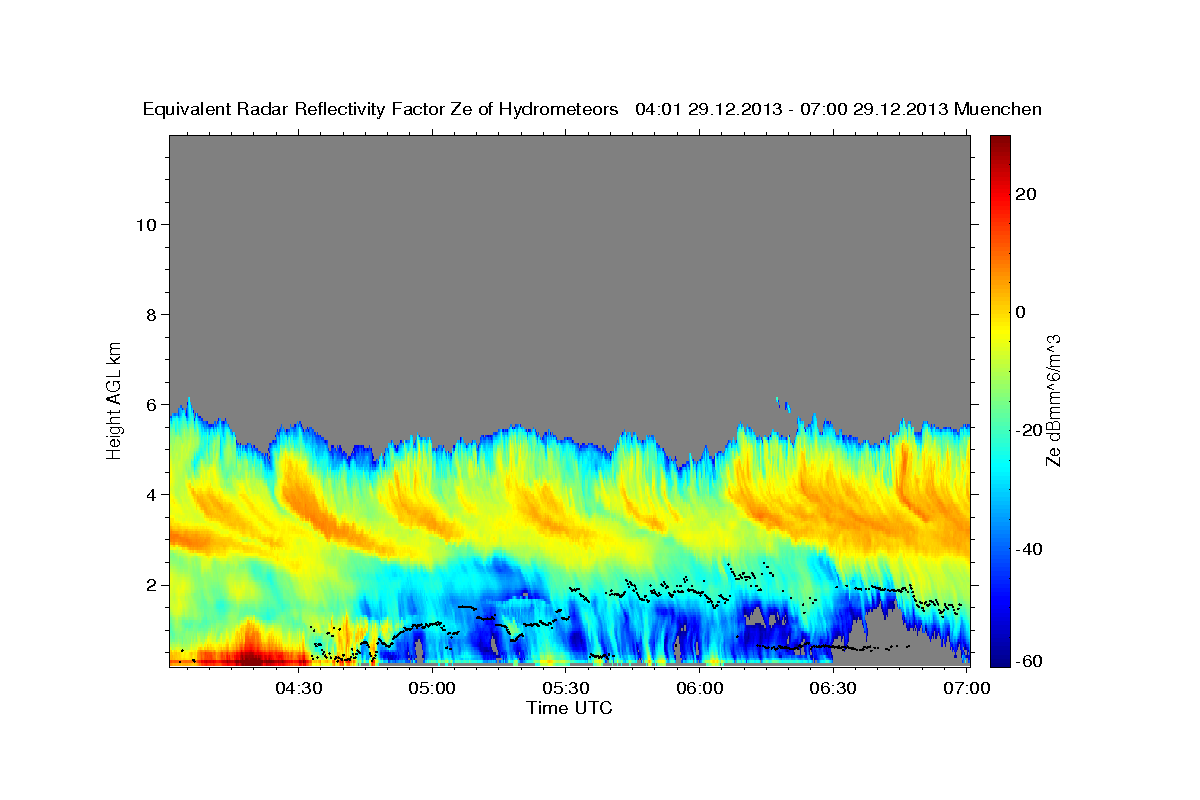Click the 06:30 time tick label
Viewport: 1200px width, 800px height.
(x=834, y=688)
